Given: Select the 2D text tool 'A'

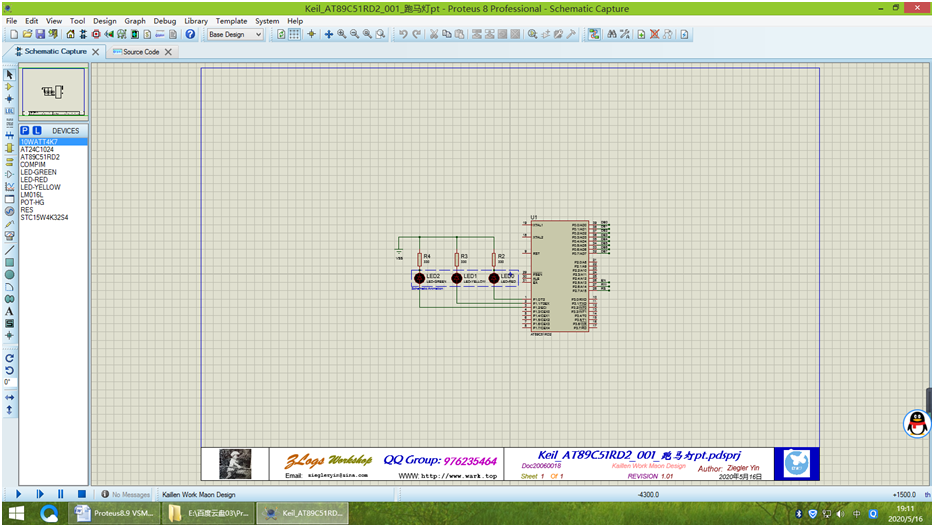Looking at the screenshot, I should pos(10,311).
